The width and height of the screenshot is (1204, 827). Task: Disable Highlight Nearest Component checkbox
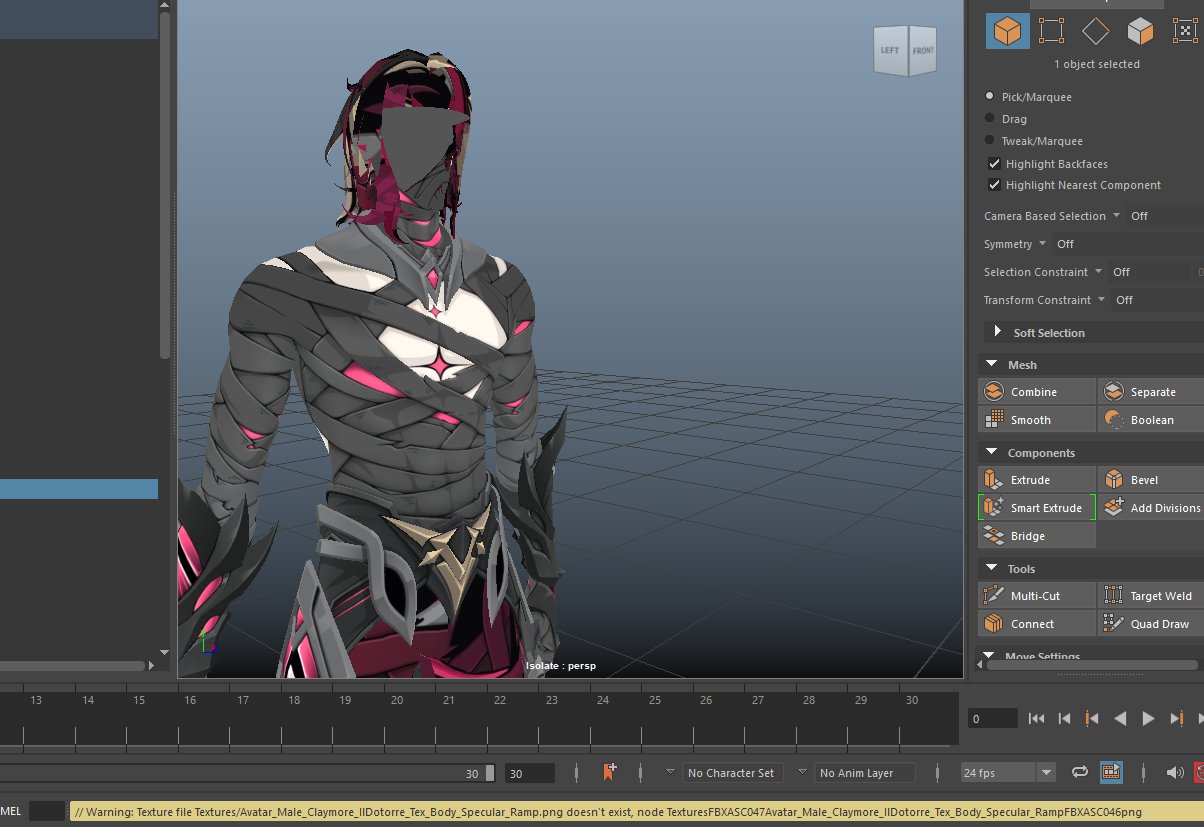[994, 185]
